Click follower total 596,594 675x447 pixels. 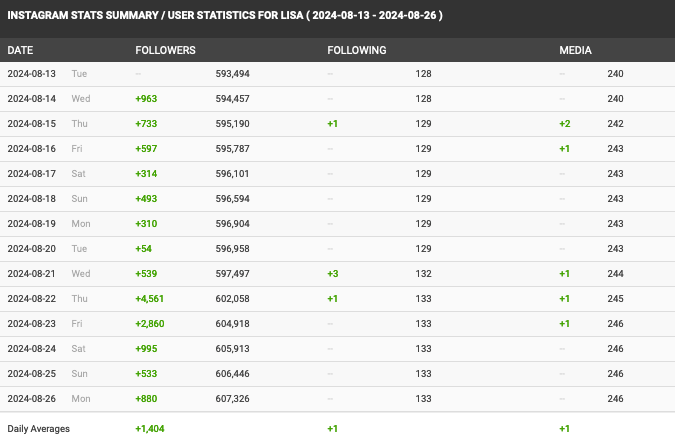click(232, 199)
